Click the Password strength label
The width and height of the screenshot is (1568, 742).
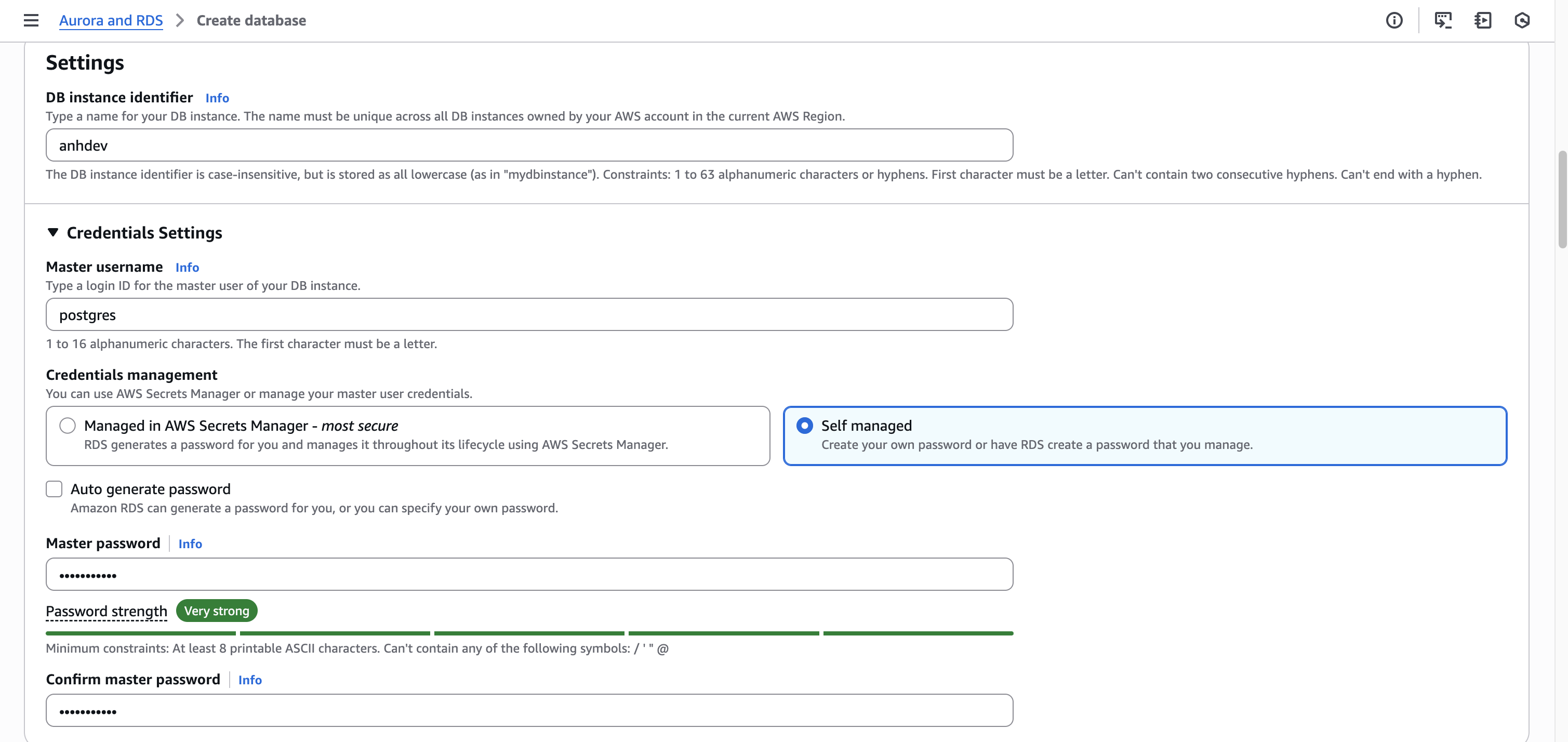click(107, 611)
